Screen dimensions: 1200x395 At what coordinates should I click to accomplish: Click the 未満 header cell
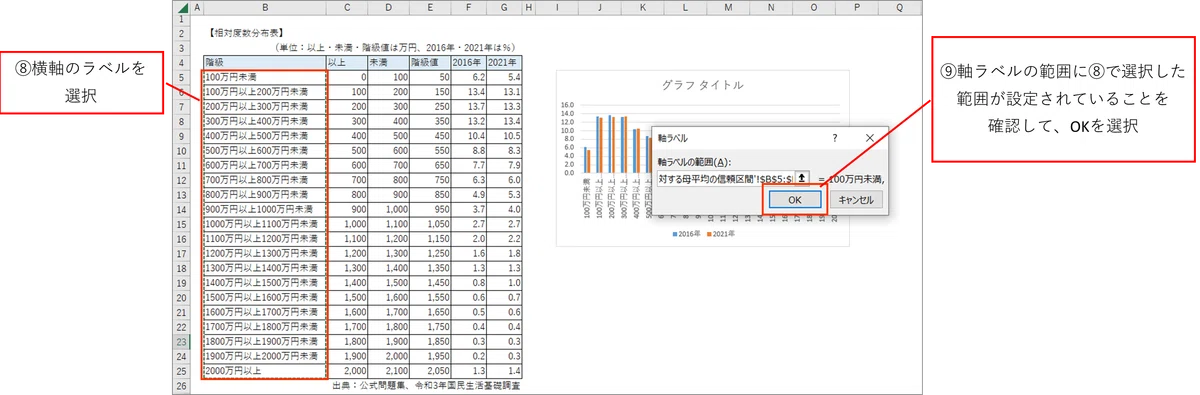click(388, 62)
